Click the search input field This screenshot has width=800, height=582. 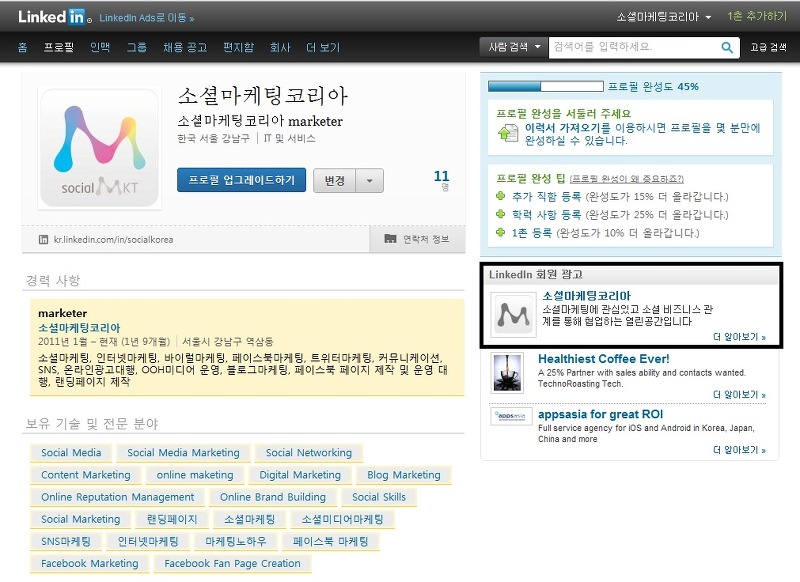tap(635, 47)
